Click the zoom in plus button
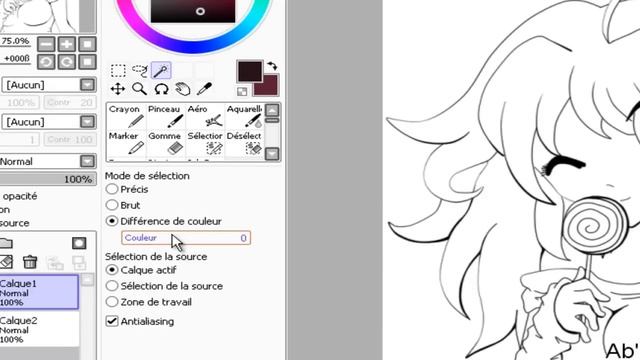The height and width of the screenshot is (360, 640). 67,44
